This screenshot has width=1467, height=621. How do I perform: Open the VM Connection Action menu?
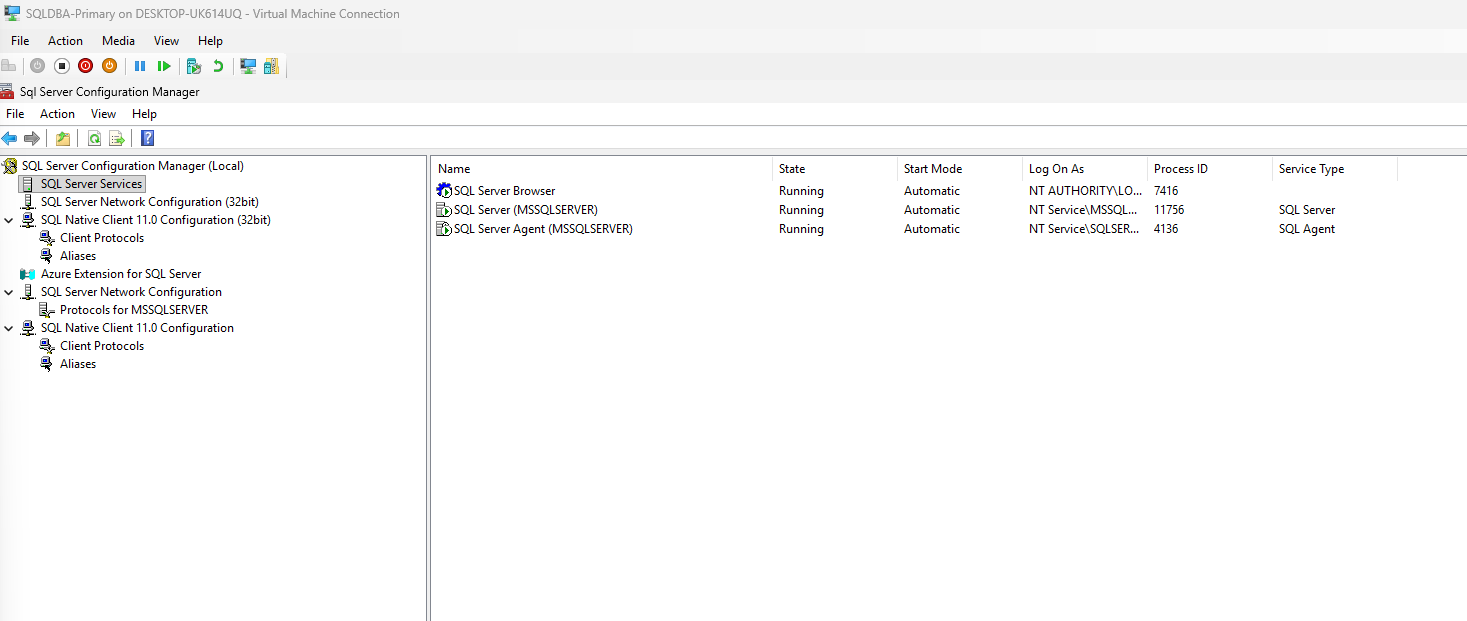tap(66, 41)
